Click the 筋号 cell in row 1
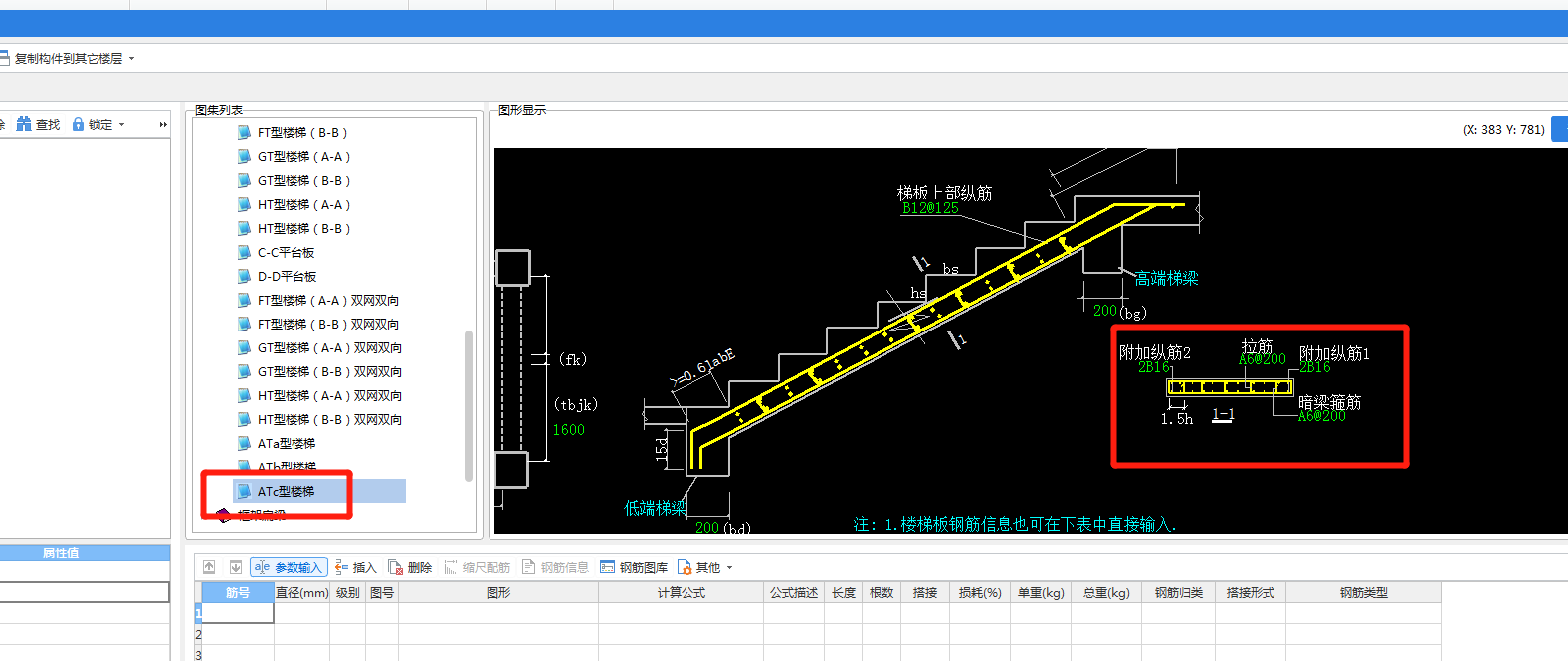Viewport: 1568px width, 661px height. 238,613
